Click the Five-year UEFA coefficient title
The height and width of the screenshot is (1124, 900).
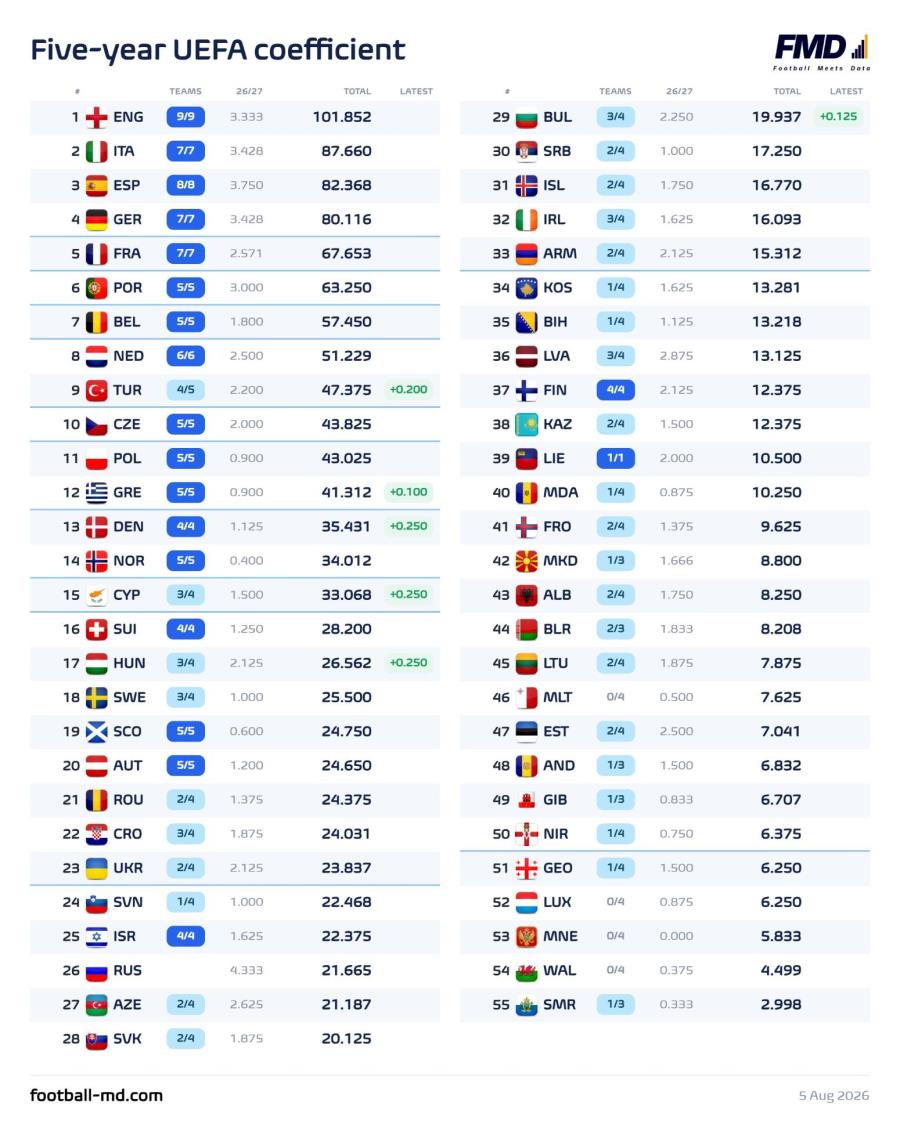coord(218,50)
